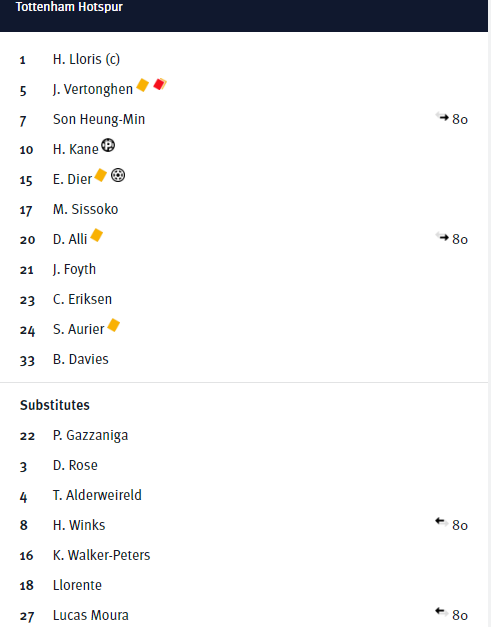
Task: Click the football goal icon next to E. Dier
Action: [118, 175]
